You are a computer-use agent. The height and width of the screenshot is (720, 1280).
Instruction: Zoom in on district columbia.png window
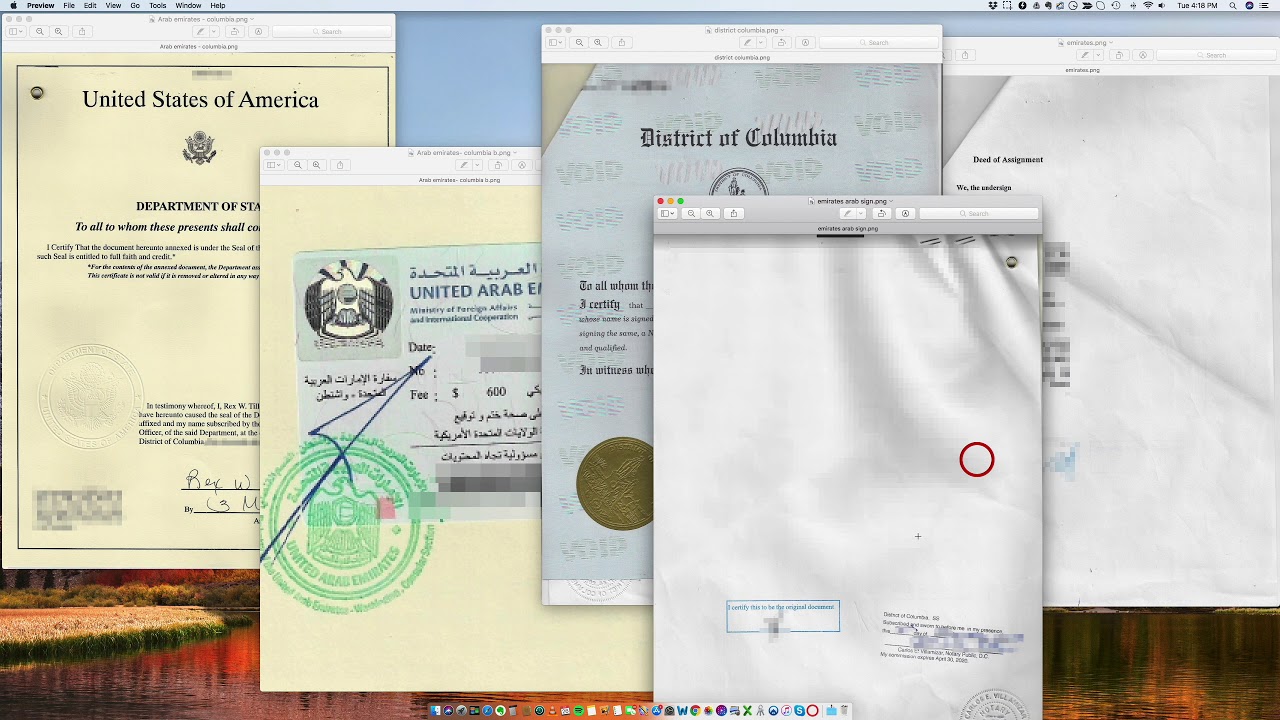tap(598, 42)
